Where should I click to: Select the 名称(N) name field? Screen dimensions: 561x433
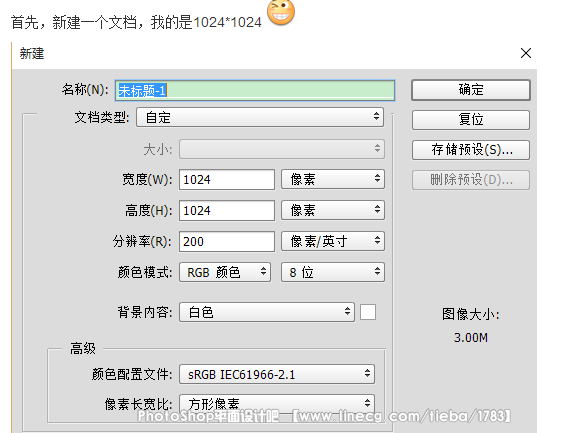255,90
